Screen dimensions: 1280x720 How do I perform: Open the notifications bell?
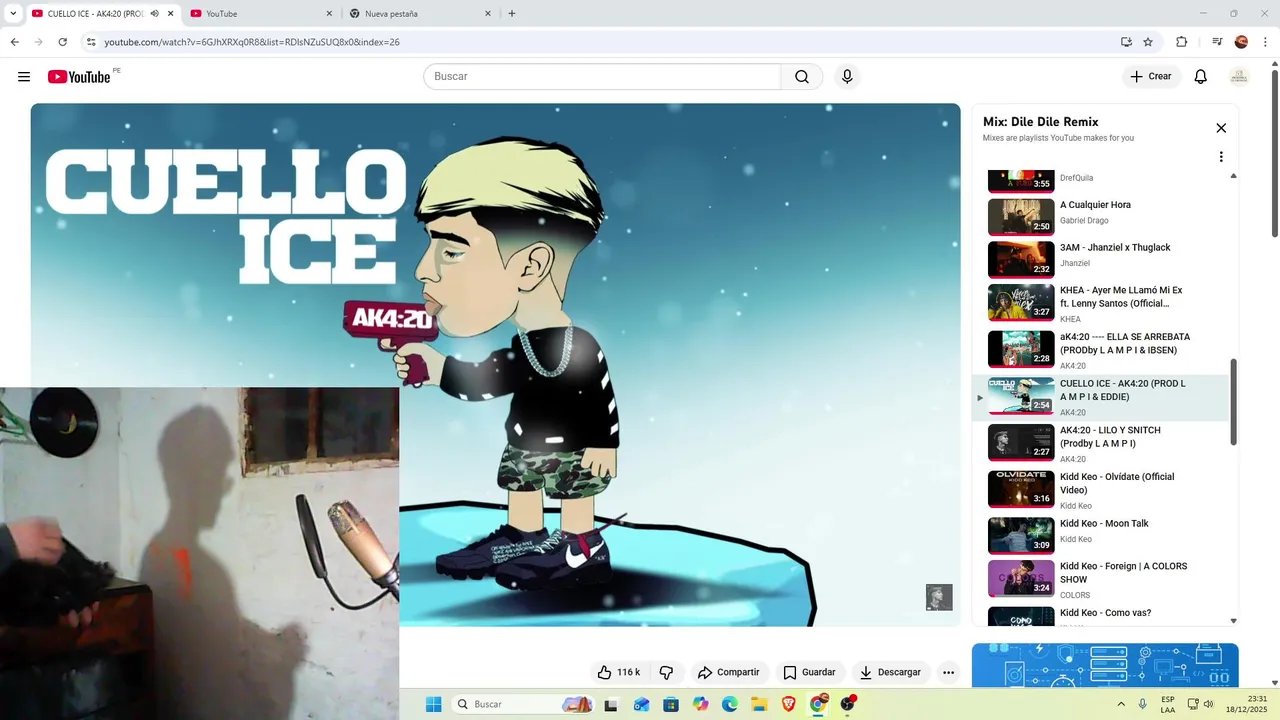tap(1201, 77)
